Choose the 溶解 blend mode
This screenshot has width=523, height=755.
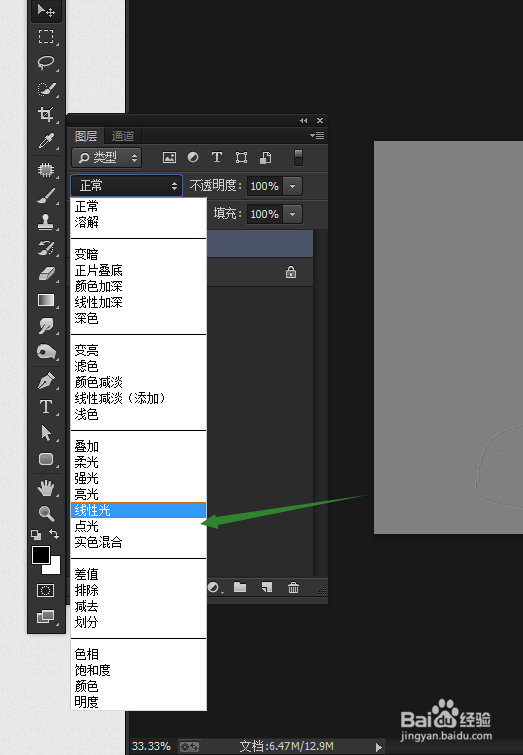click(x=138, y=222)
